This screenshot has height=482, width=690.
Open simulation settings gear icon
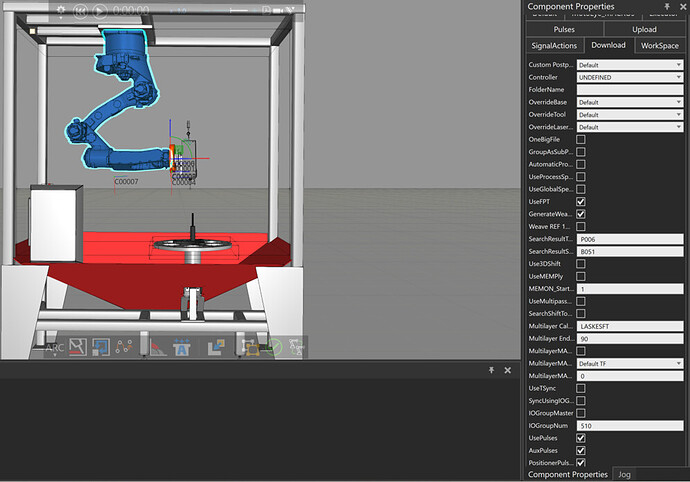(x=61, y=11)
